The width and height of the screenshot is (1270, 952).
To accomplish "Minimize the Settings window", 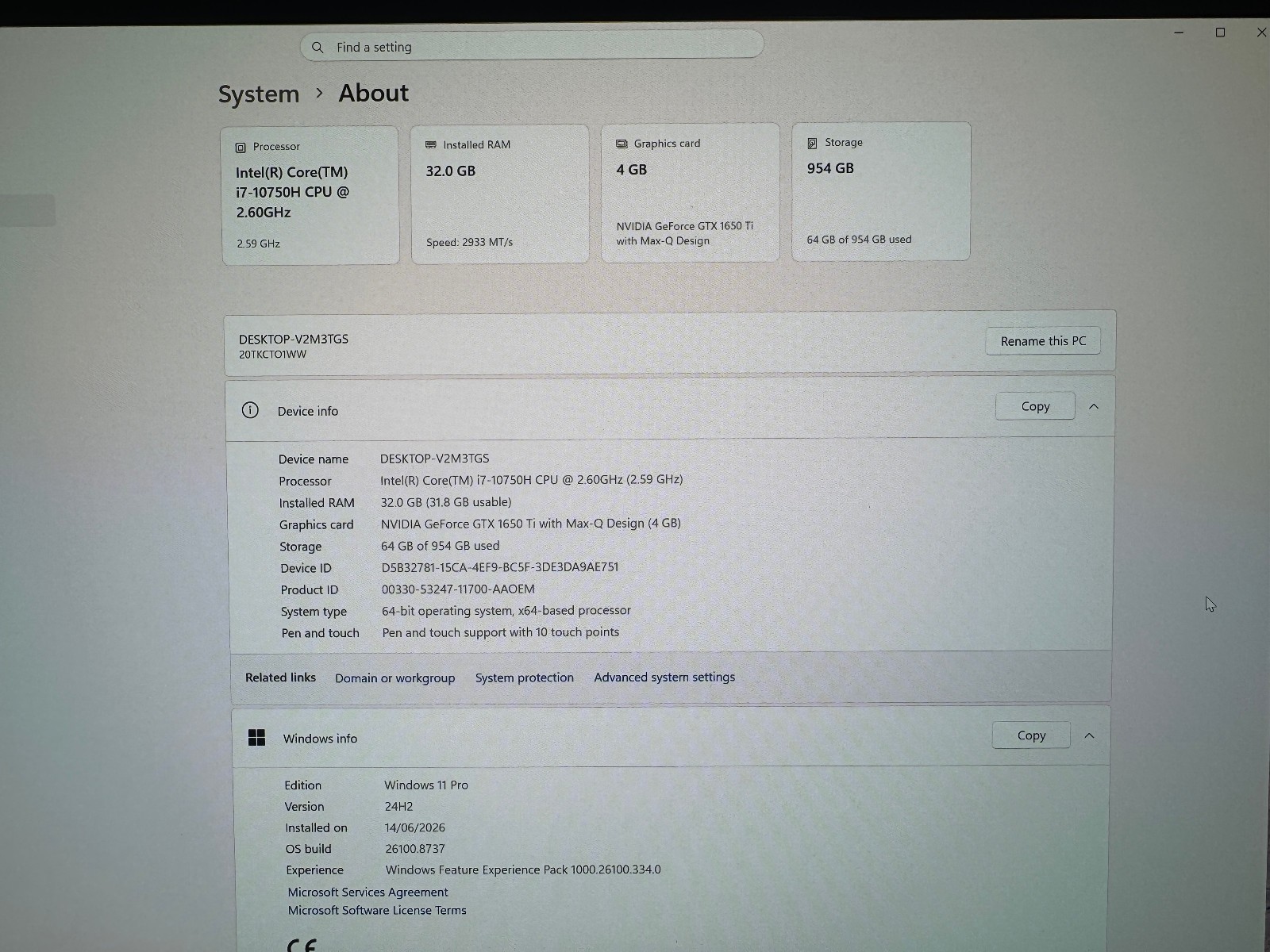I will tap(1179, 33).
